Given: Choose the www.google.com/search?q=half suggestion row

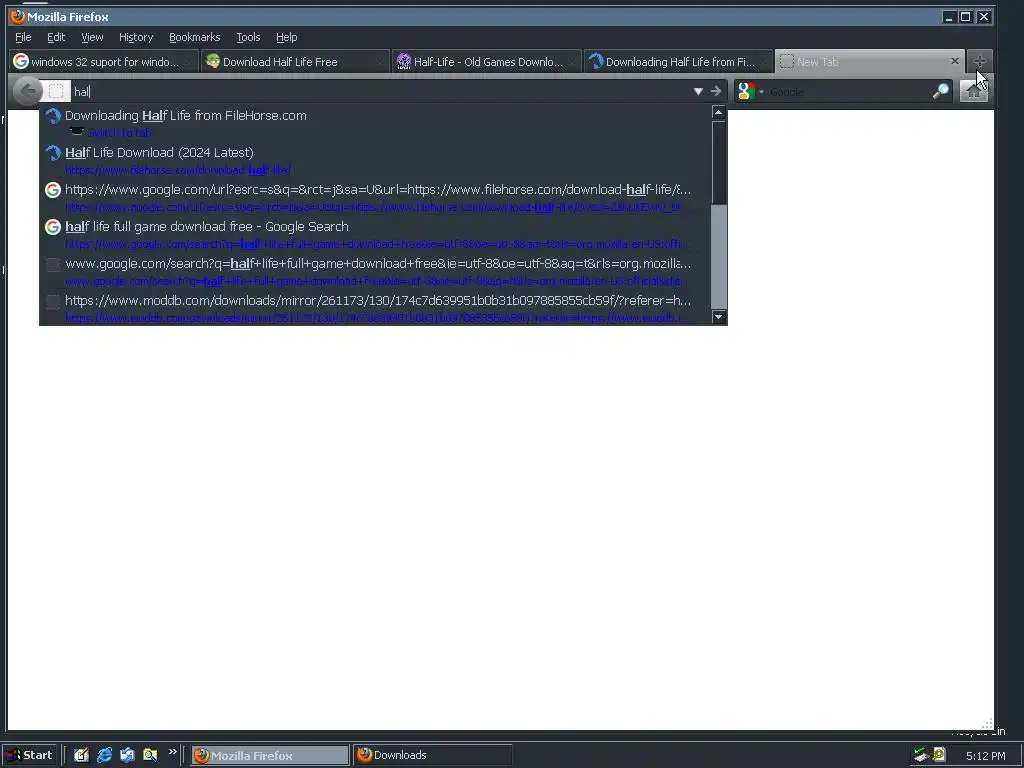Looking at the screenshot, I should (376, 271).
